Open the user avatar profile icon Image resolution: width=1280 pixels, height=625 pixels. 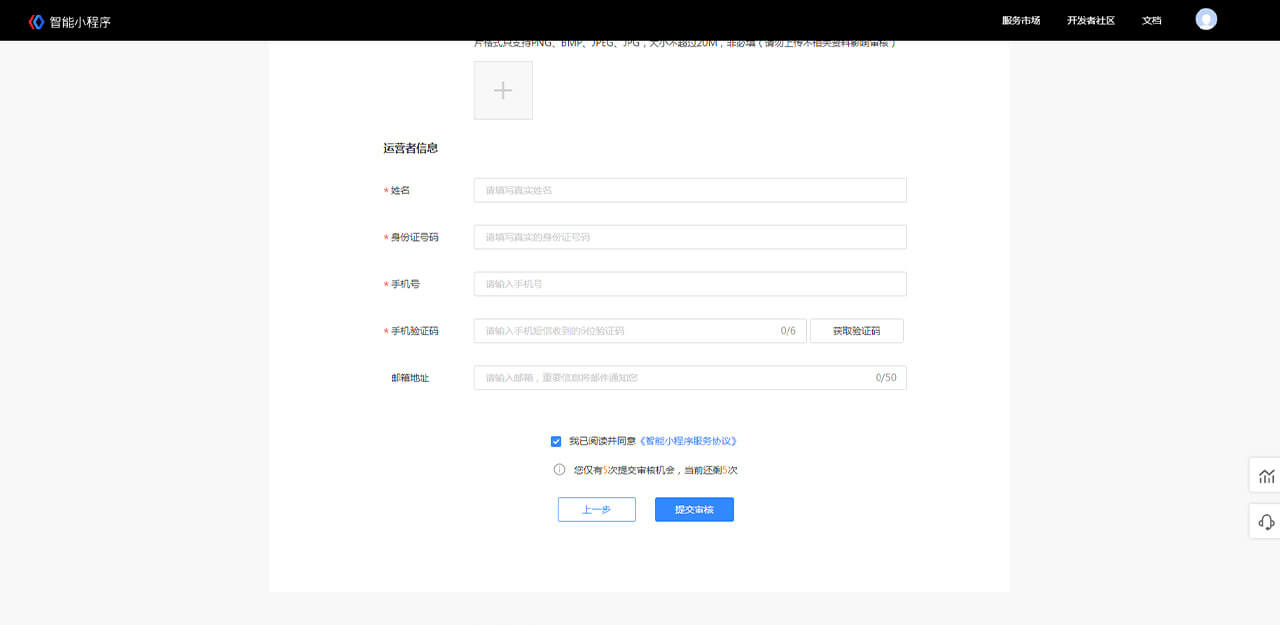1205,19
